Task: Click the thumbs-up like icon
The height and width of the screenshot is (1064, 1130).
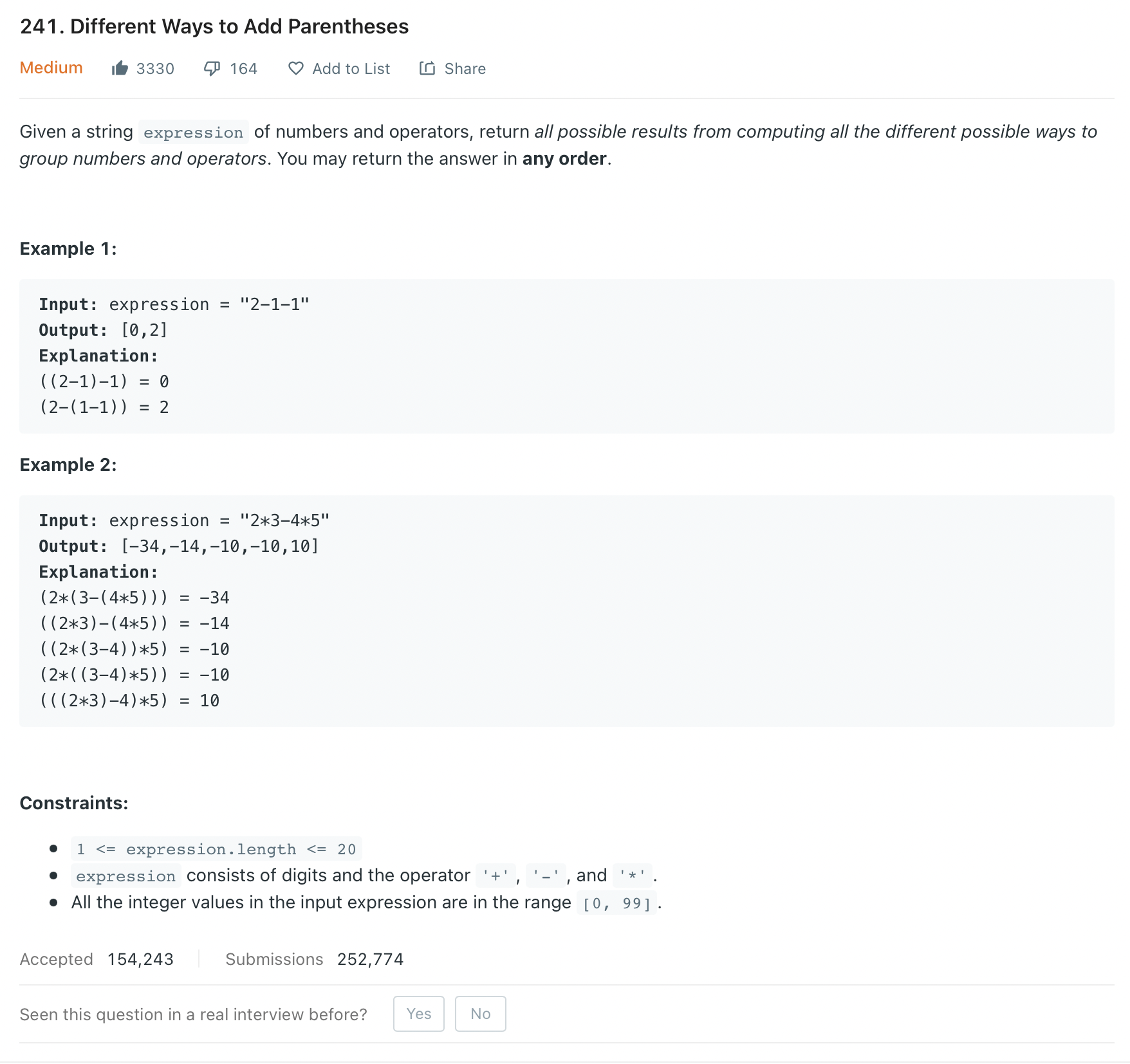Action: [120, 68]
